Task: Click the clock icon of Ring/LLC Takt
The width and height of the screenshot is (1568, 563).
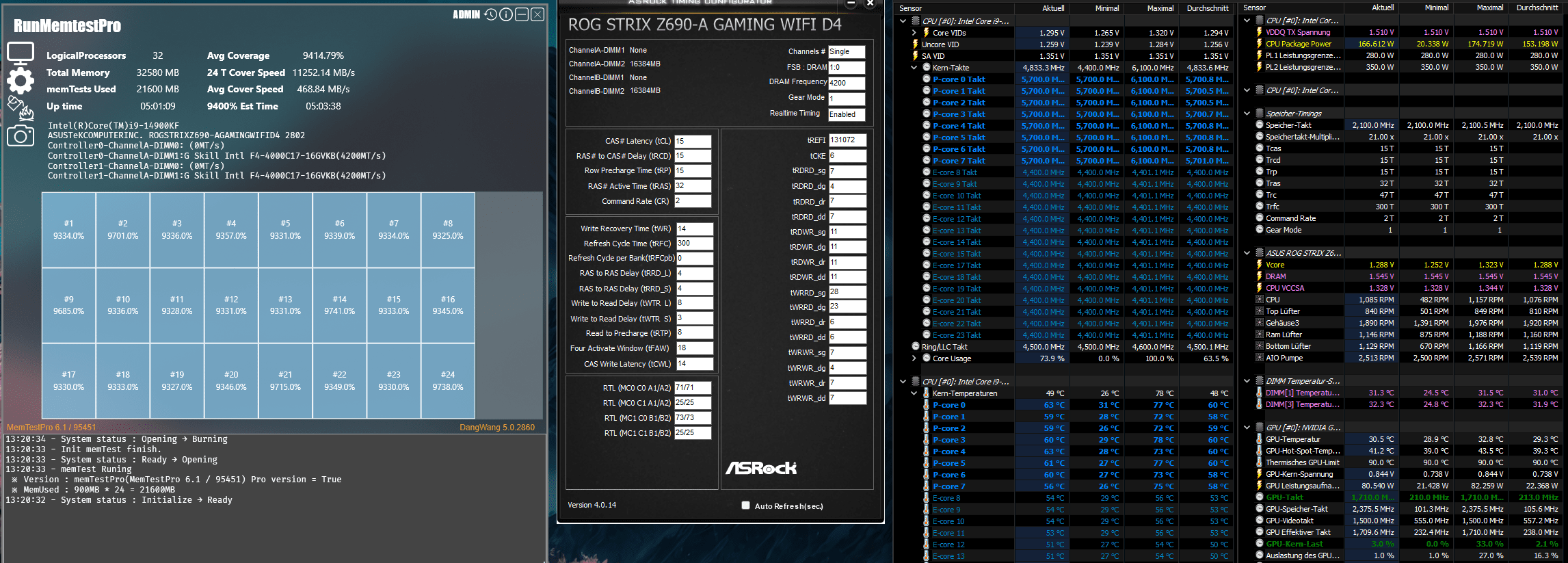Action: point(915,347)
